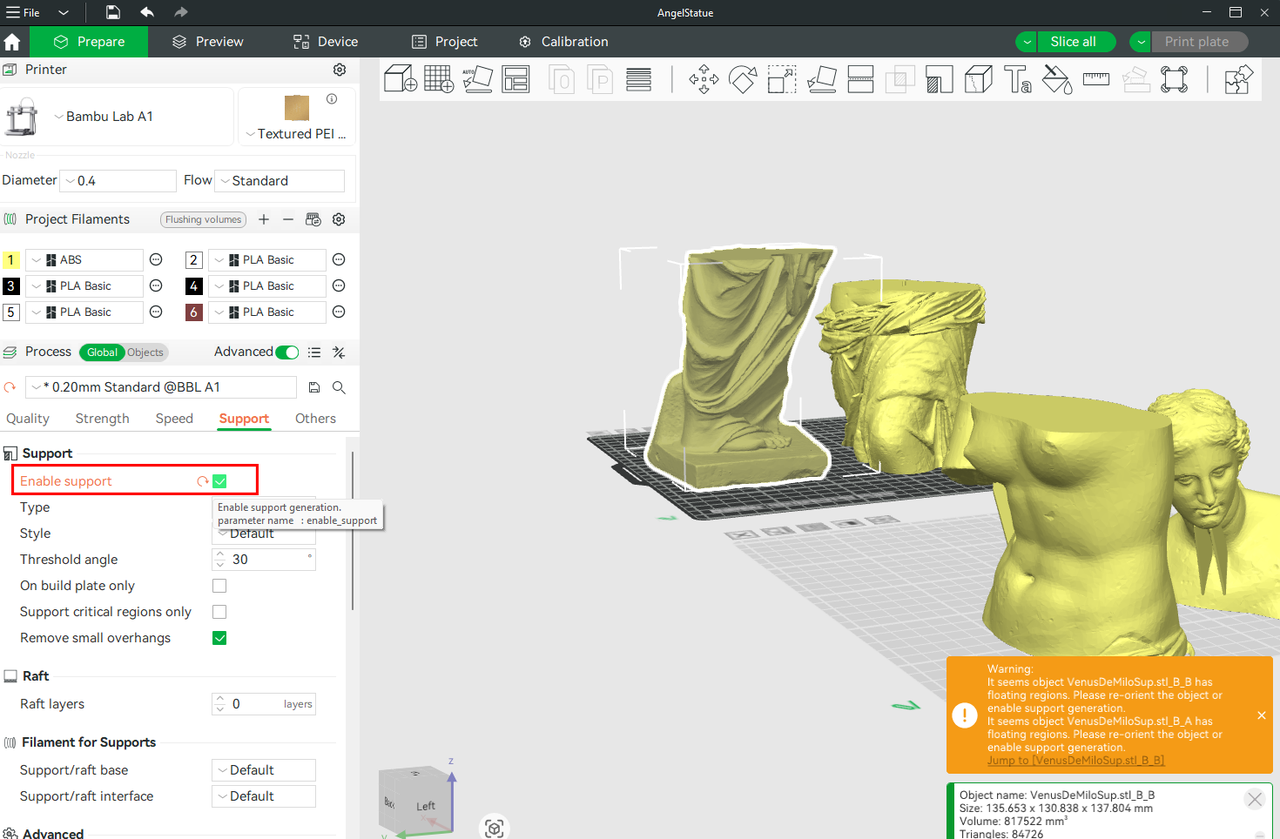Select the Rotate tool

click(743, 79)
